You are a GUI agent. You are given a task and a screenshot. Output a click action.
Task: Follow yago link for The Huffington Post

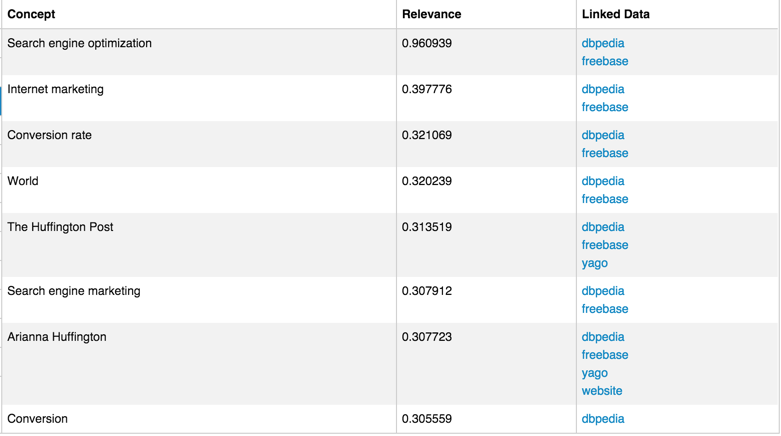pyautogui.click(x=594, y=263)
